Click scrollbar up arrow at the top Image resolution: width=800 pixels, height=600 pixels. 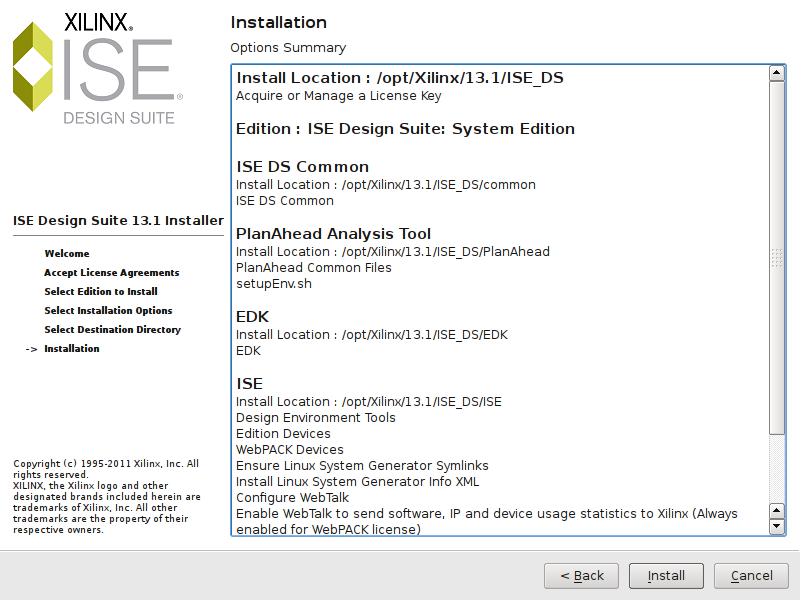777,73
